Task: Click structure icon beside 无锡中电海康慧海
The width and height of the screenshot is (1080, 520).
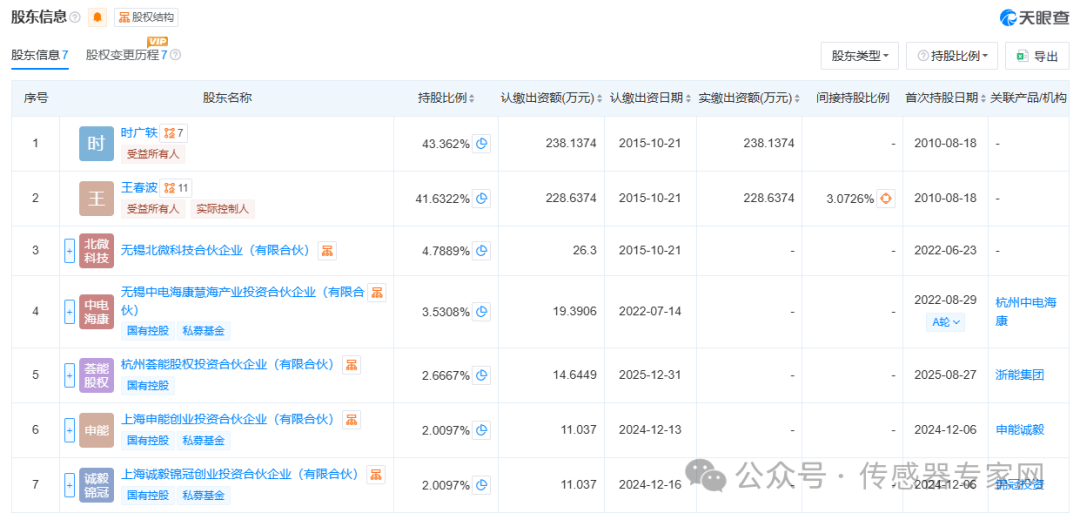Action: point(377,293)
